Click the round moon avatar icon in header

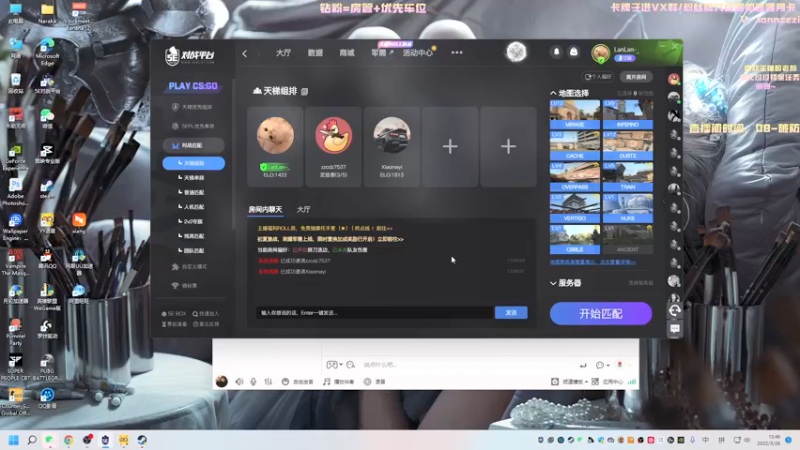516,52
